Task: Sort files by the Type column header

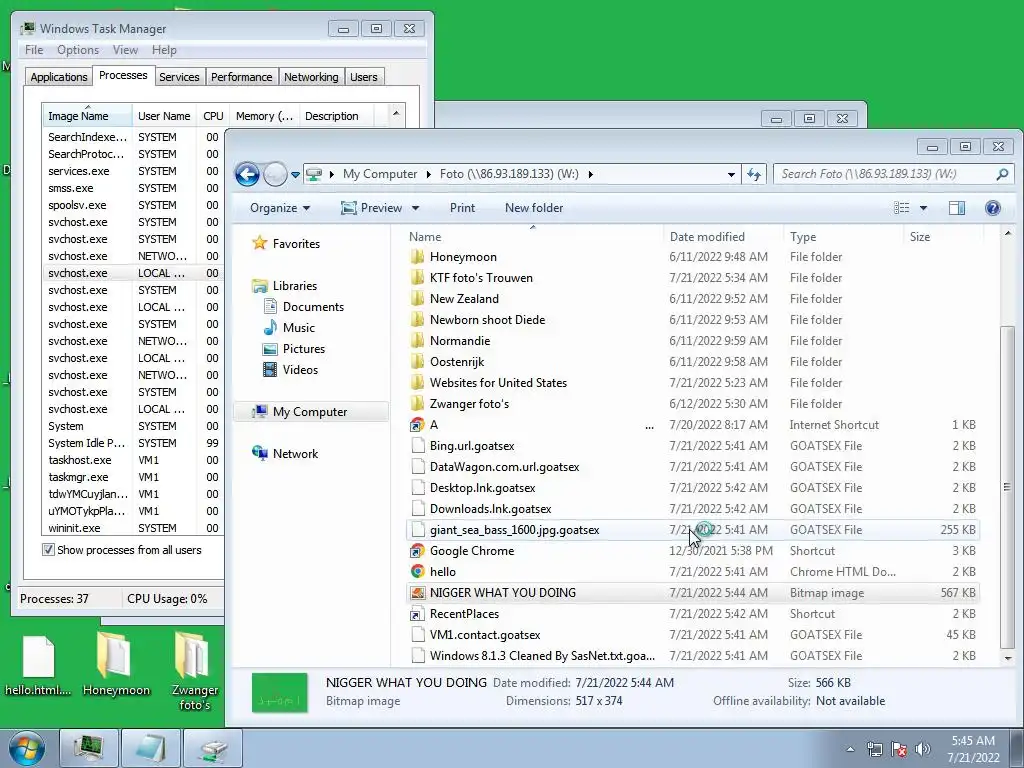Action: pos(843,236)
